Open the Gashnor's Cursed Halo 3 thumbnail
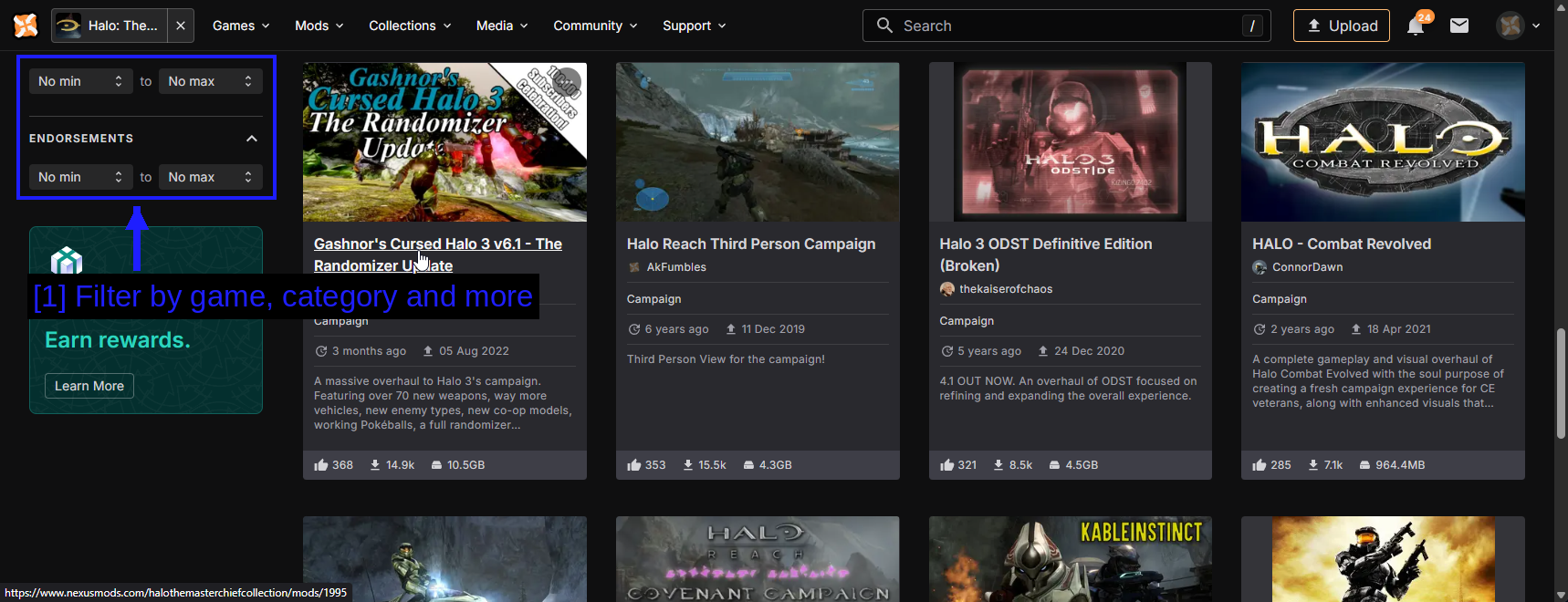 click(444, 141)
